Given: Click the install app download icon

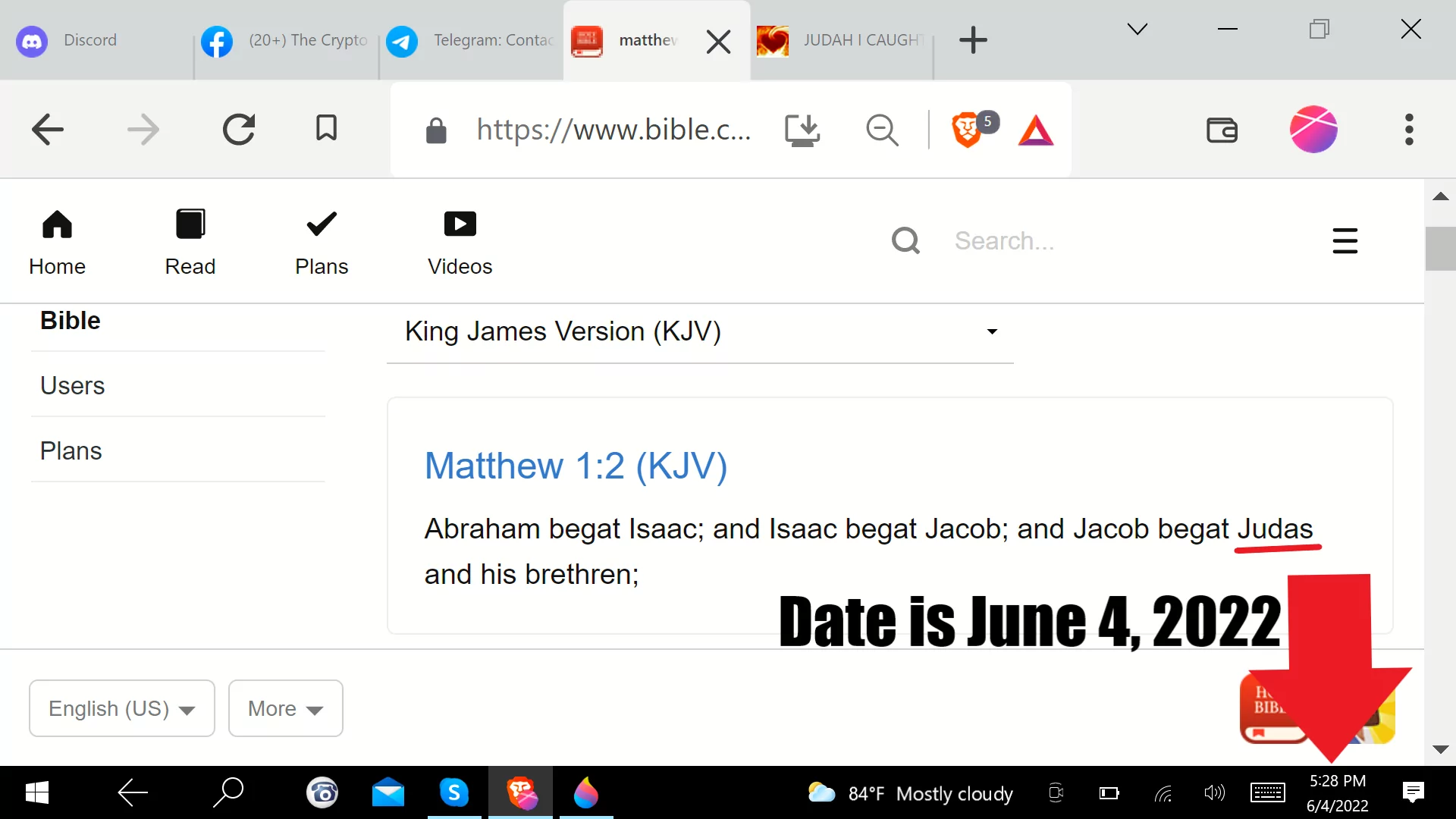Looking at the screenshot, I should (x=802, y=130).
